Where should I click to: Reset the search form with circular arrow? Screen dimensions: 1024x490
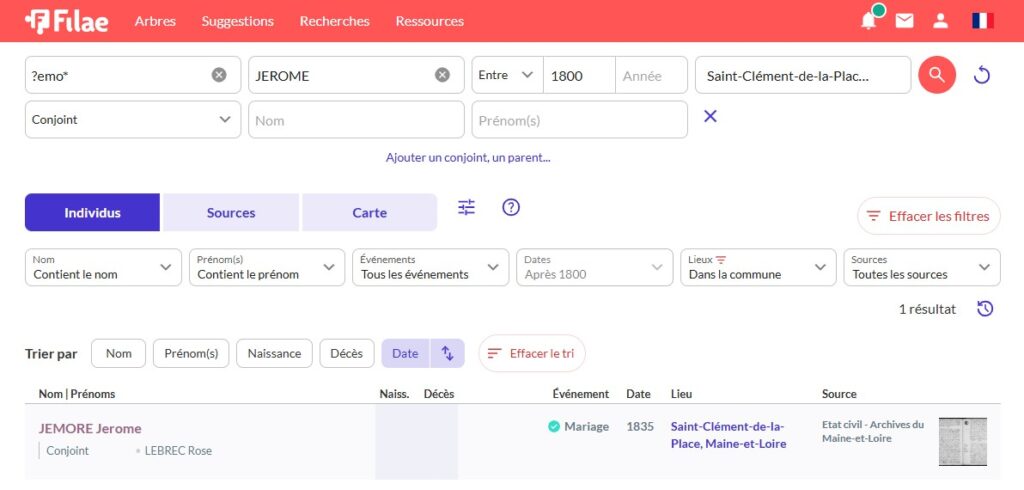[982, 75]
